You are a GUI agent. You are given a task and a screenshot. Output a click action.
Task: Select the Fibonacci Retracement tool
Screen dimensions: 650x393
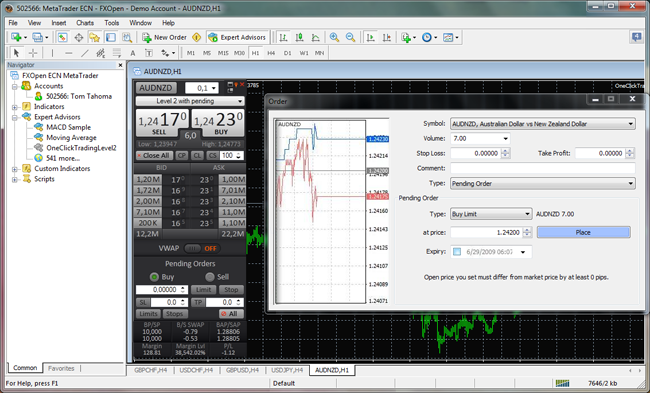pos(116,53)
